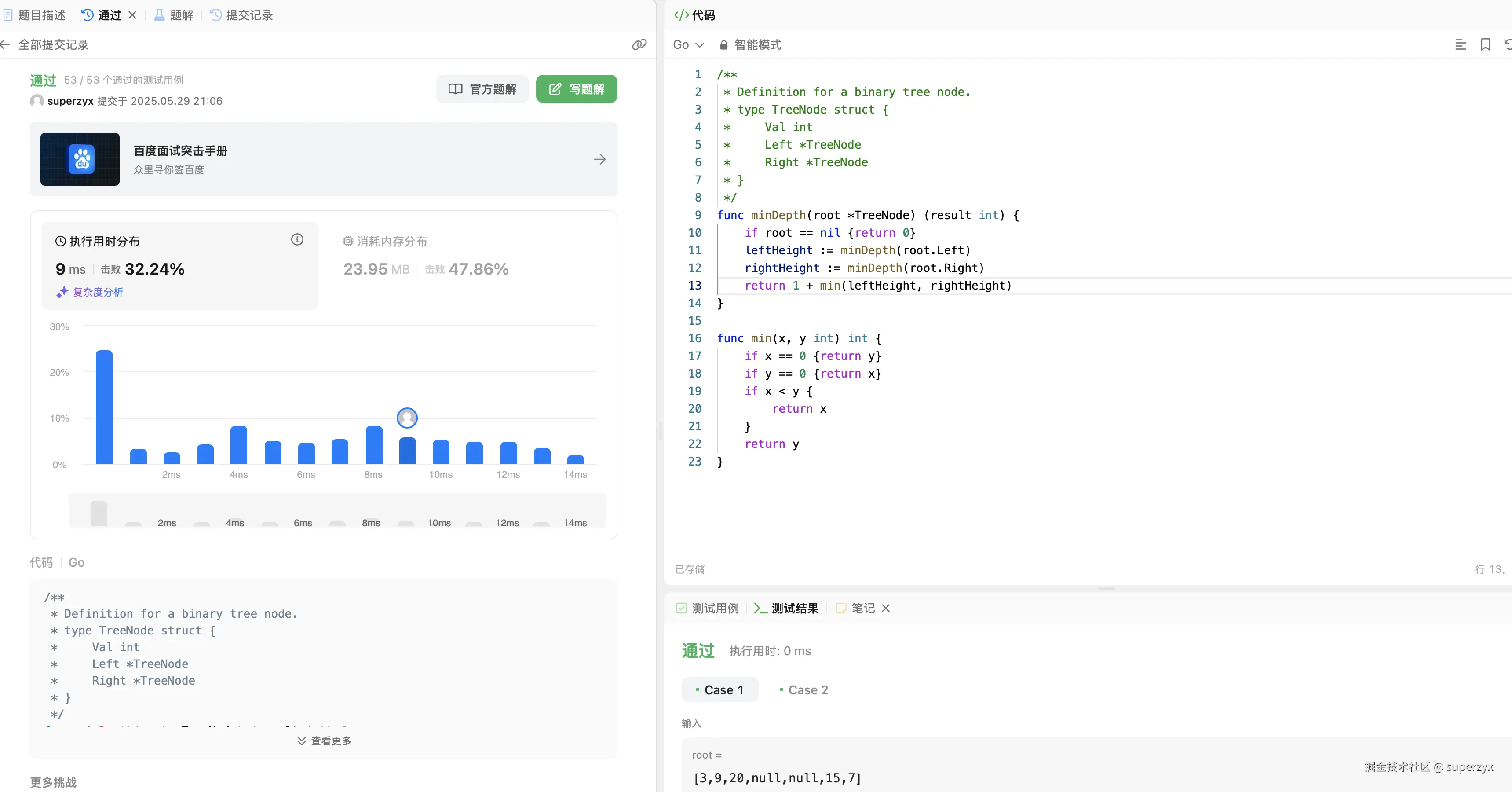Screen dimensions: 1512x792
Task: Close the 通过 tab
Action: coord(133,15)
